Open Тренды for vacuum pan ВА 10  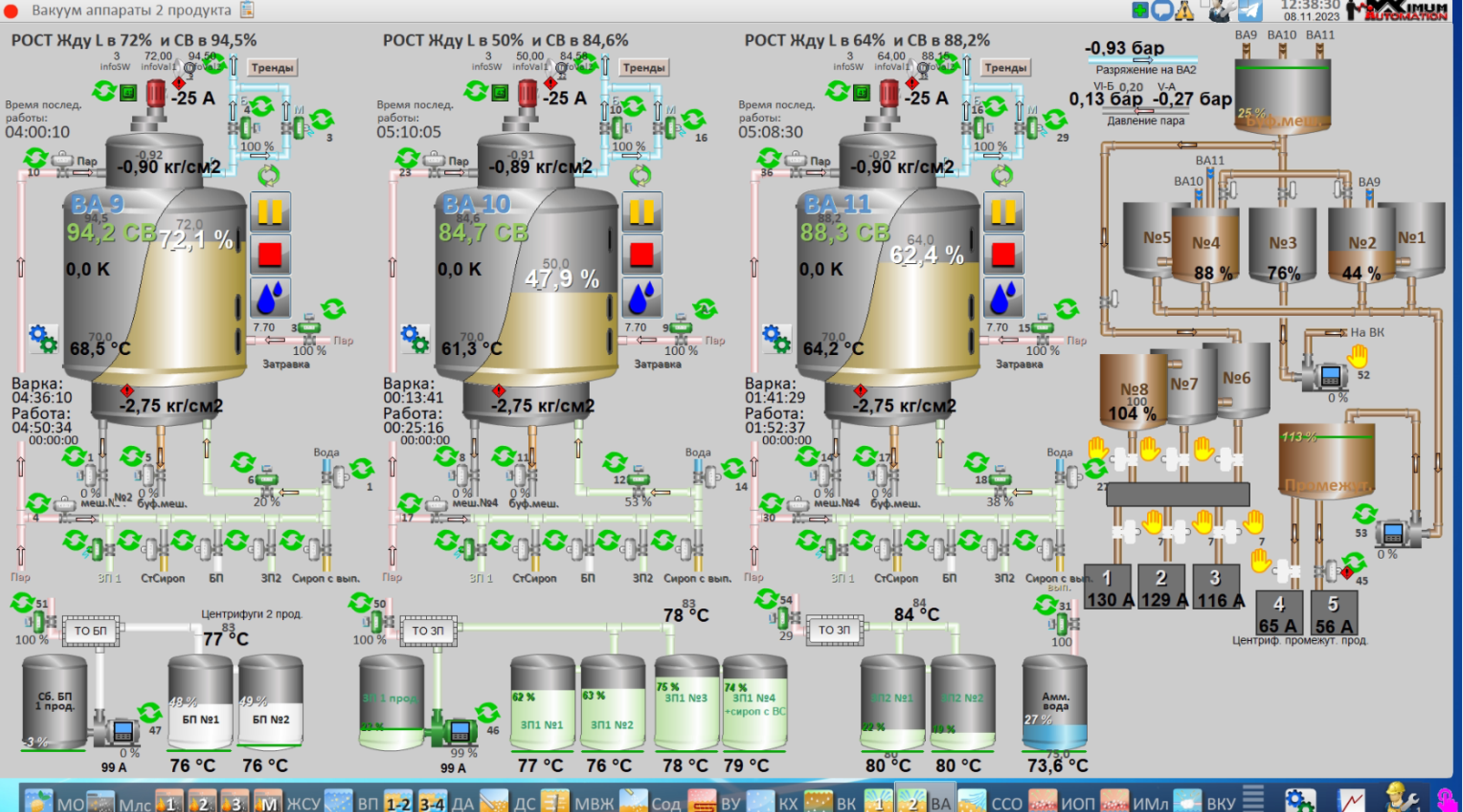(x=644, y=67)
